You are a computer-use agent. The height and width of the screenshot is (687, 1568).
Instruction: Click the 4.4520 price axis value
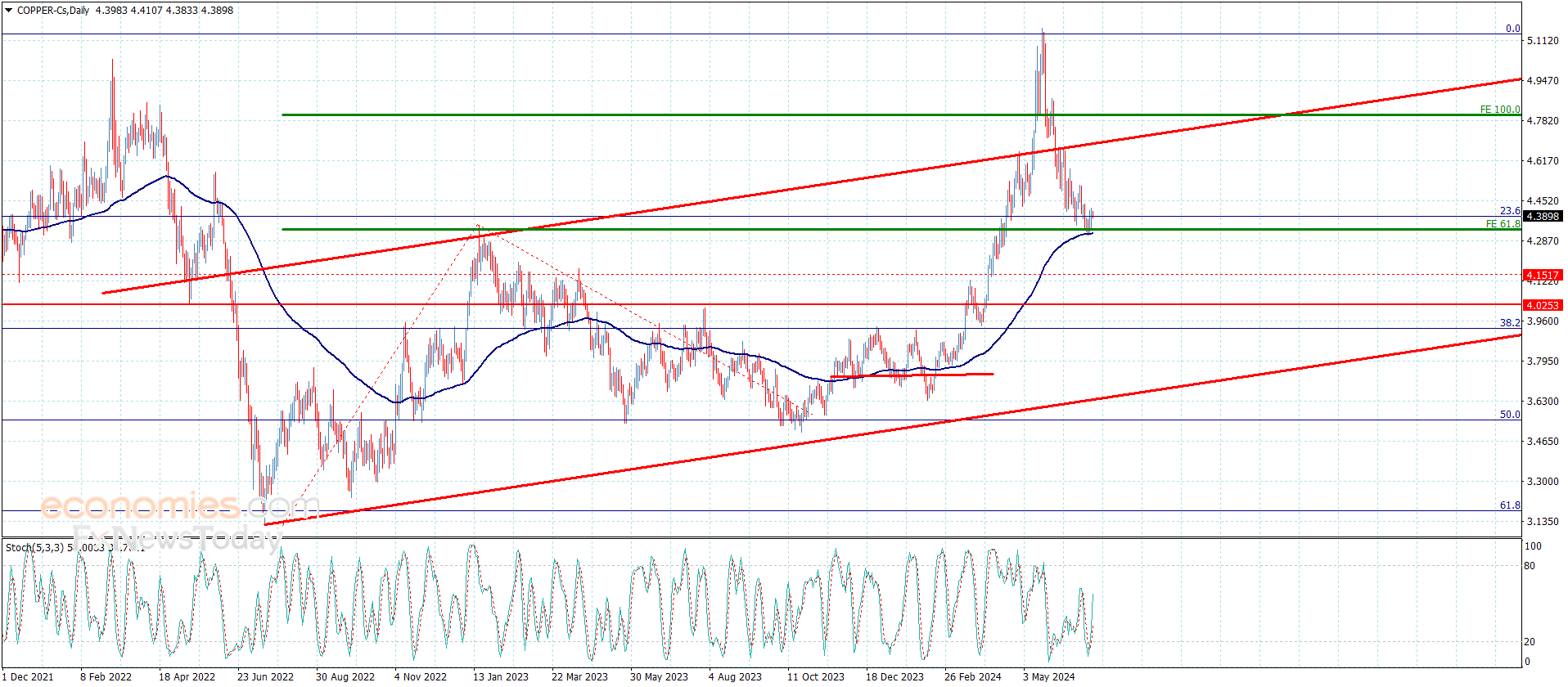(1543, 201)
